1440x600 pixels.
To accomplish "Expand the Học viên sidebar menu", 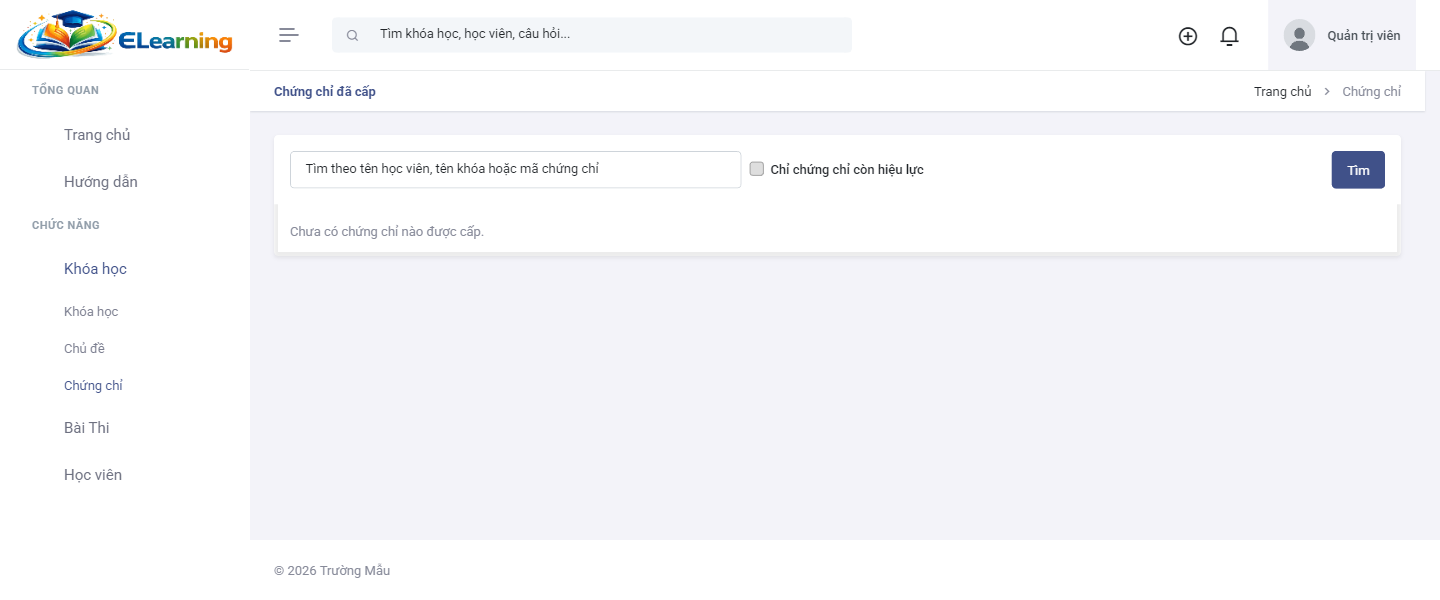I will click(x=93, y=475).
